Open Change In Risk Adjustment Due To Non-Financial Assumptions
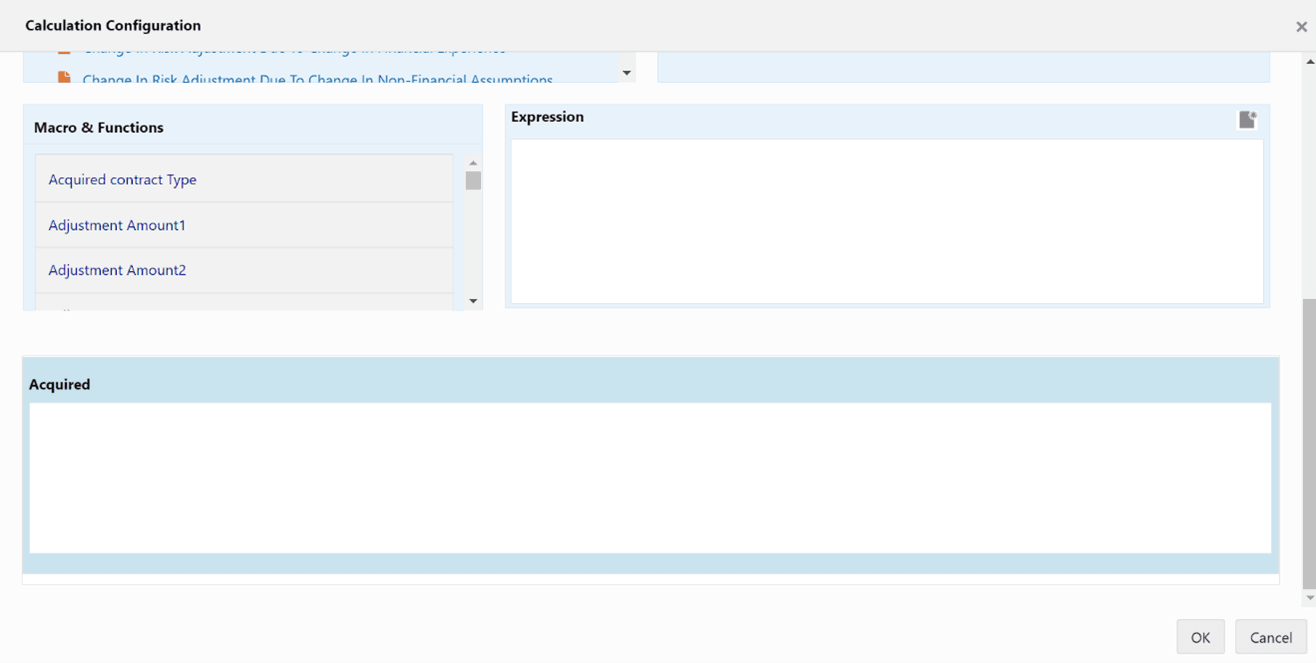 click(317, 80)
